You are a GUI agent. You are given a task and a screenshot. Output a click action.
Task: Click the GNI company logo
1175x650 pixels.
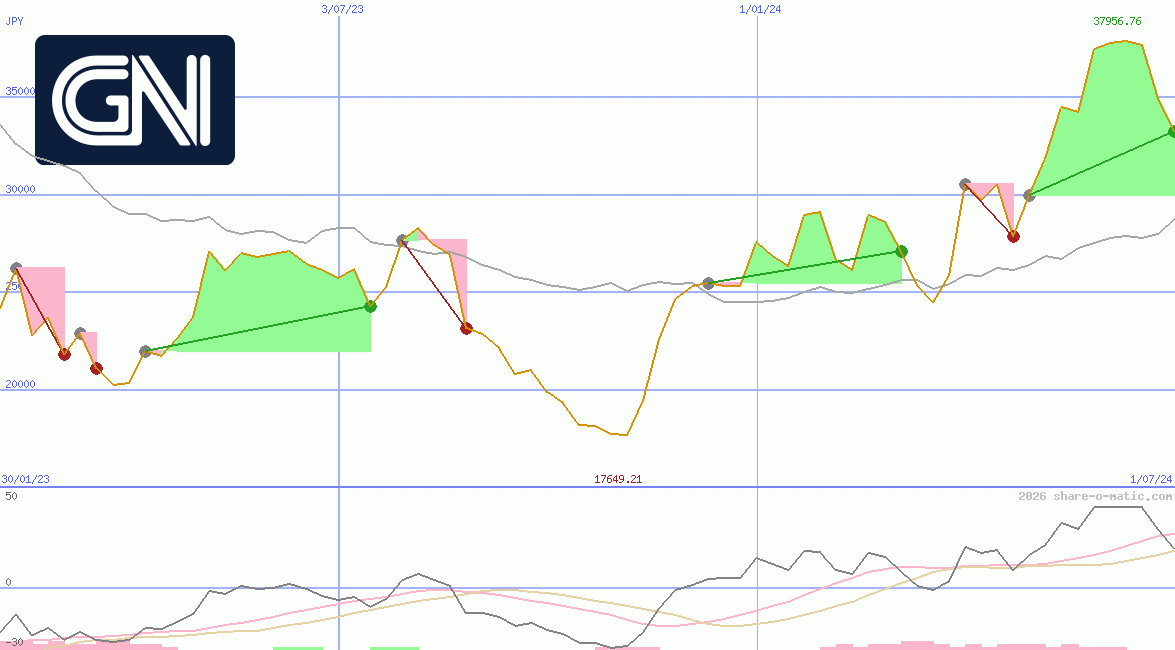135,100
